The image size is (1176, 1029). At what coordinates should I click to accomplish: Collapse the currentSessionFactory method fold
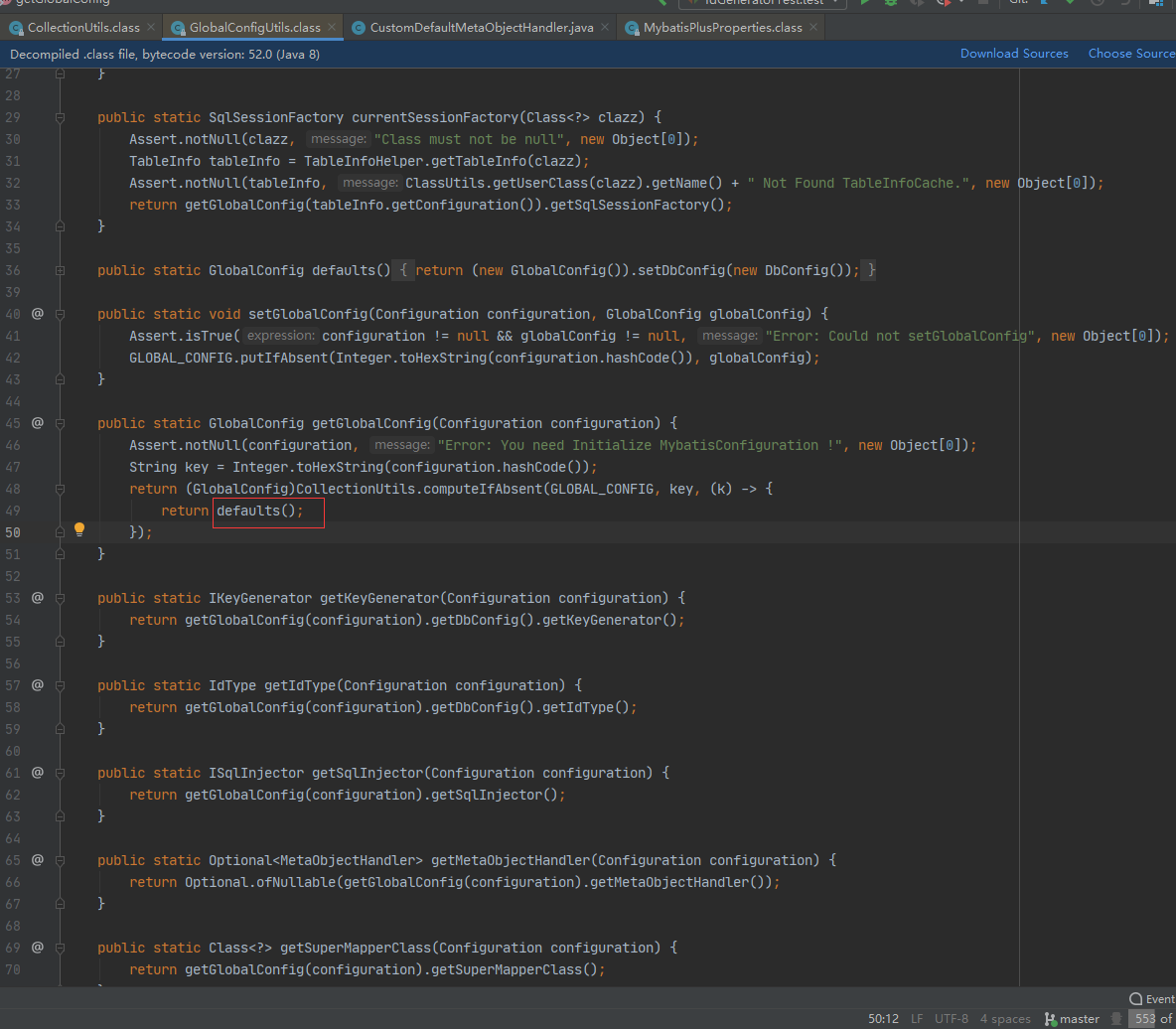coord(61,117)
